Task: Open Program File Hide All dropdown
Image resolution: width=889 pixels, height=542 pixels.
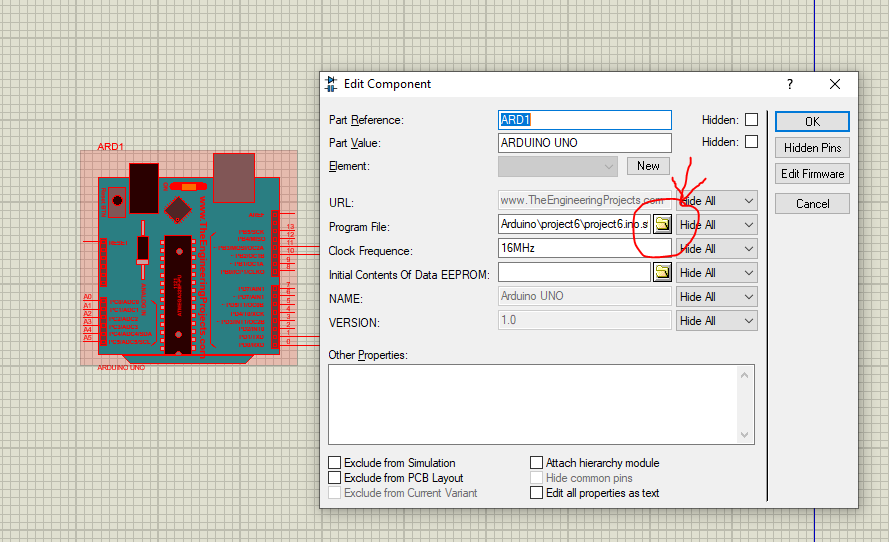Action: tap(717, 225)
